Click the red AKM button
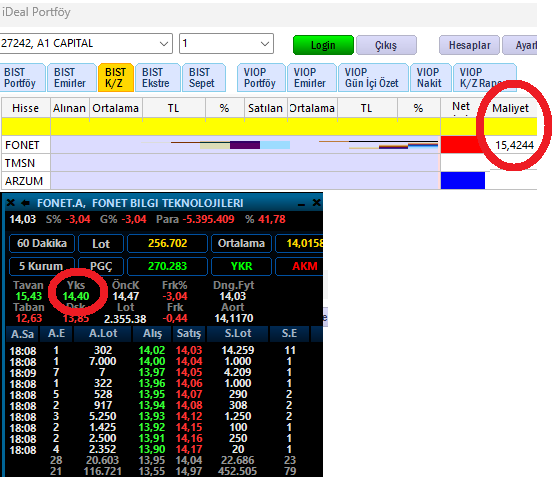 299,266
